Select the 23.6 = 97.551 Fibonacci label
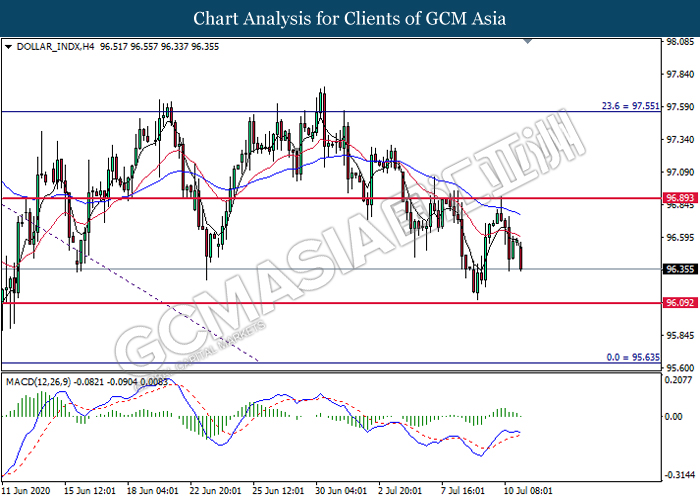 coord(630,106)
